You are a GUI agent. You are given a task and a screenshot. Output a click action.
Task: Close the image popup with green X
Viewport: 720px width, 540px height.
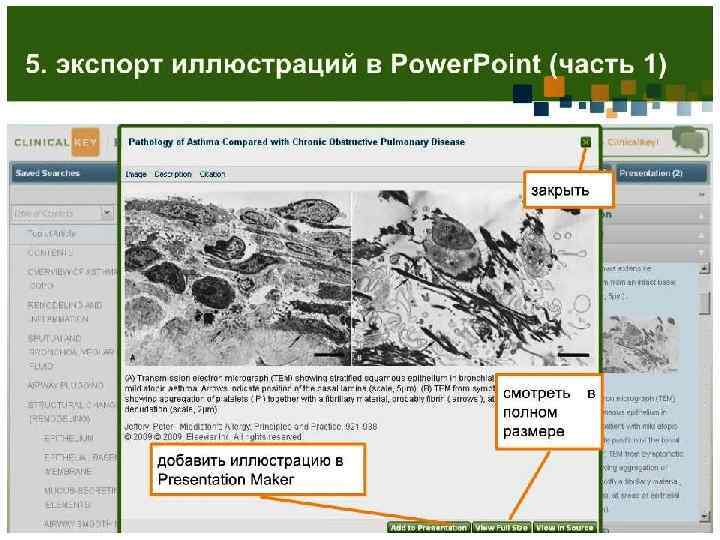(585, 142)
